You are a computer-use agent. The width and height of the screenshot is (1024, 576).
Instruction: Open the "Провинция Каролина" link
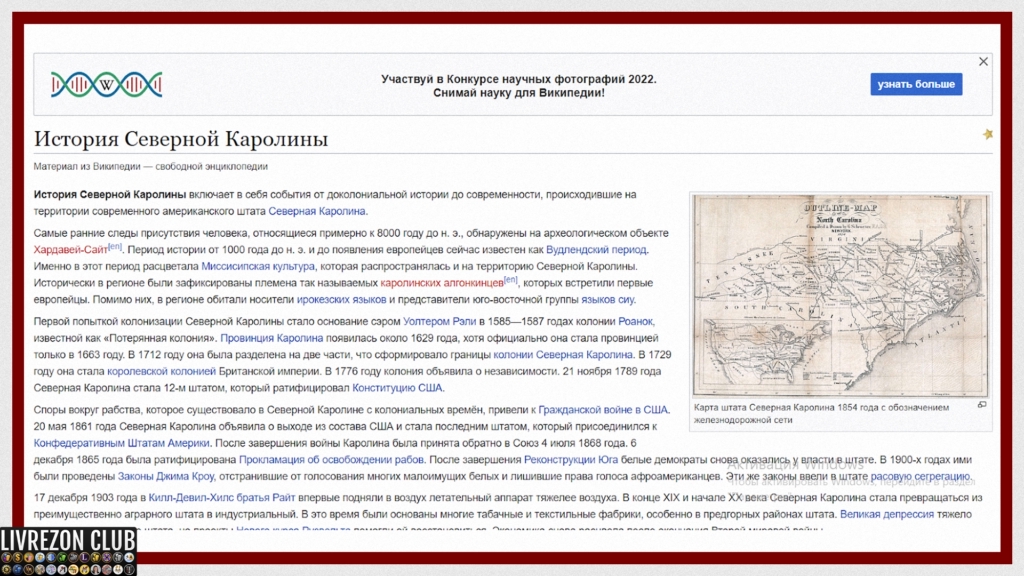click(272, 338)
